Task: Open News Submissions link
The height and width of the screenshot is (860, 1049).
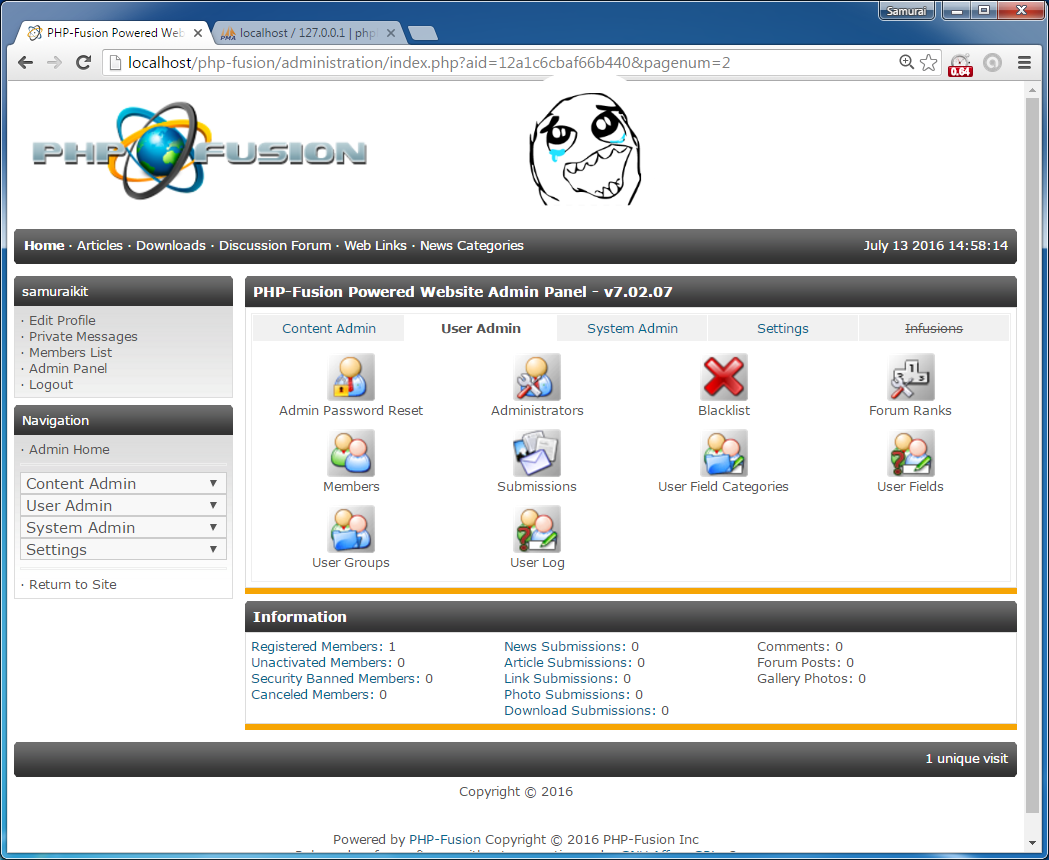Action: (x=565, y=647)
